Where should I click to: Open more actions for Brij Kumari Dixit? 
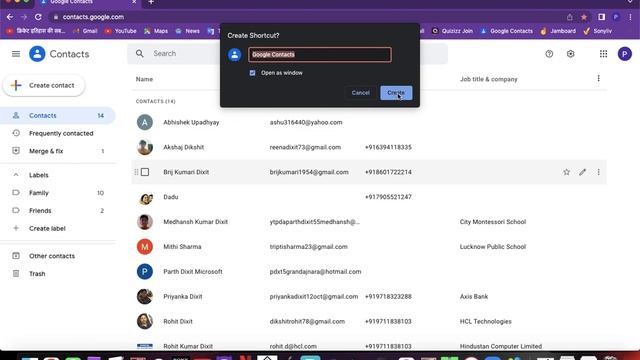(598, 172)
